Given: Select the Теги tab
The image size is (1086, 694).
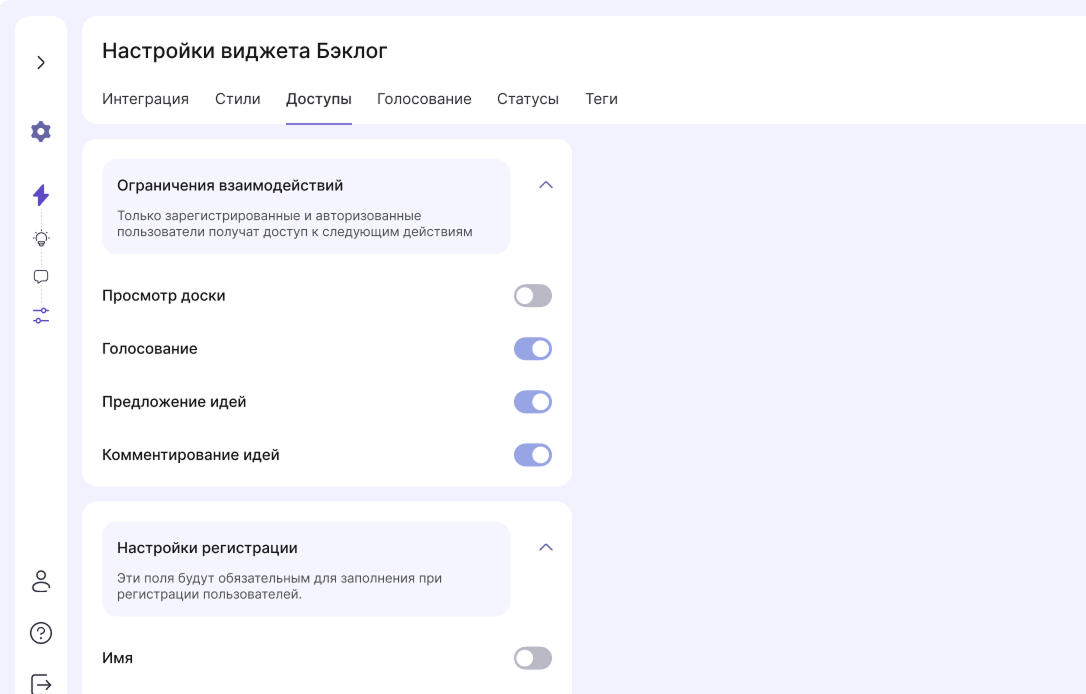Looking at the screenshot, I should (601, 99).
